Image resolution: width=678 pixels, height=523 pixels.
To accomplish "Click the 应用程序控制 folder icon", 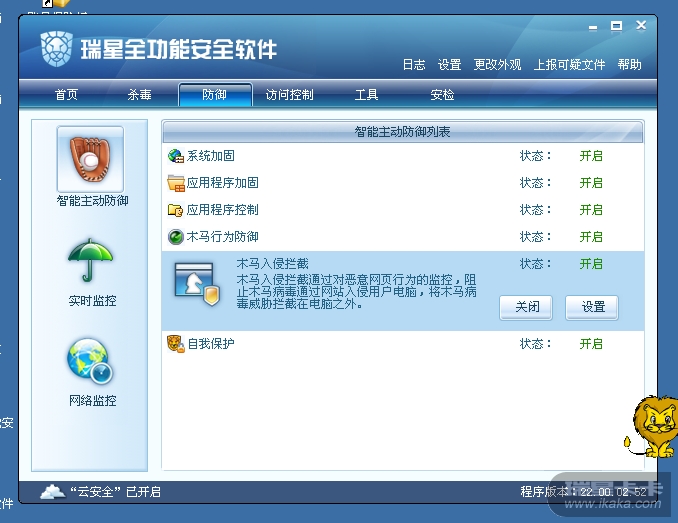I will tap(176, 210).
